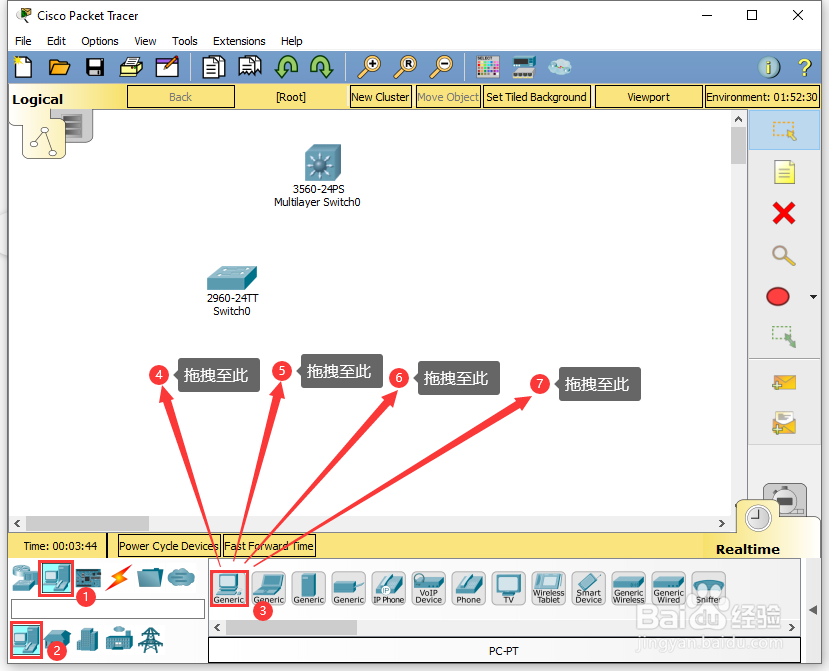Pick the Wireless Tablet device
The height and width of the screenshot is (671, 829).
click(549, 589)
